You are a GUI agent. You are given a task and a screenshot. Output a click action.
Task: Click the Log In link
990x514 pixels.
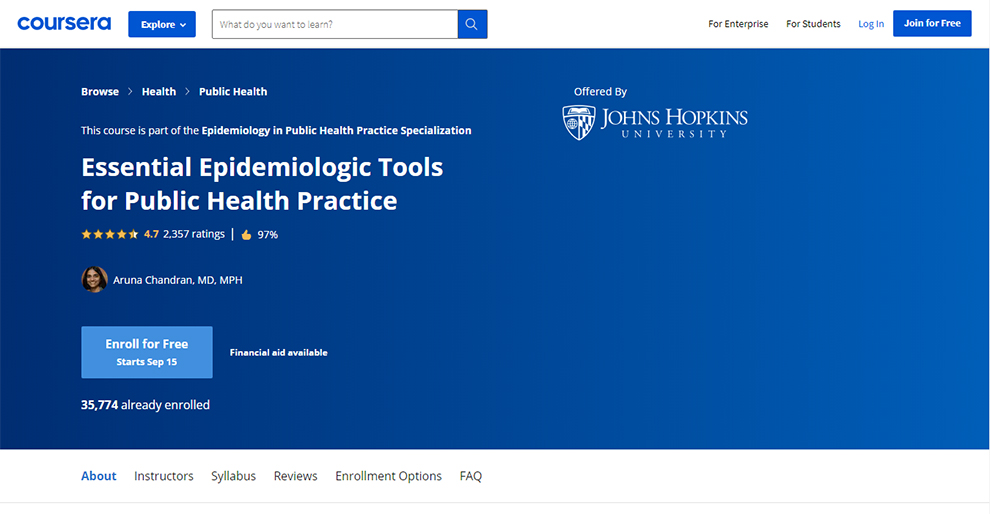point(871,24)
